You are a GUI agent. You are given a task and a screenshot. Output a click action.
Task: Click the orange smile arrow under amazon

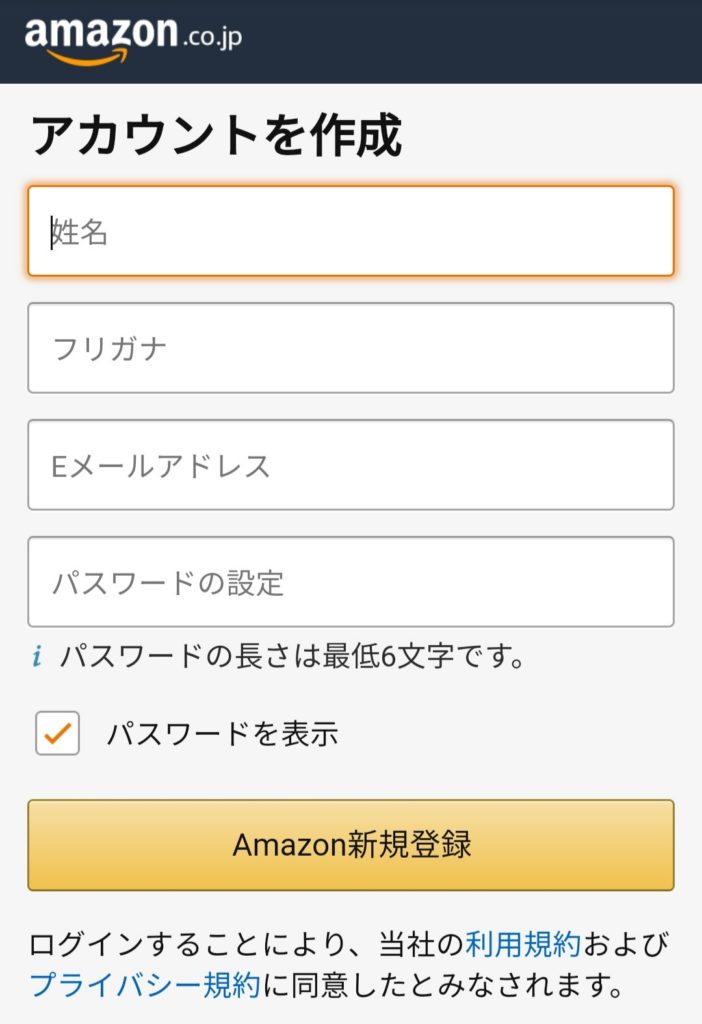coord(88,58)
